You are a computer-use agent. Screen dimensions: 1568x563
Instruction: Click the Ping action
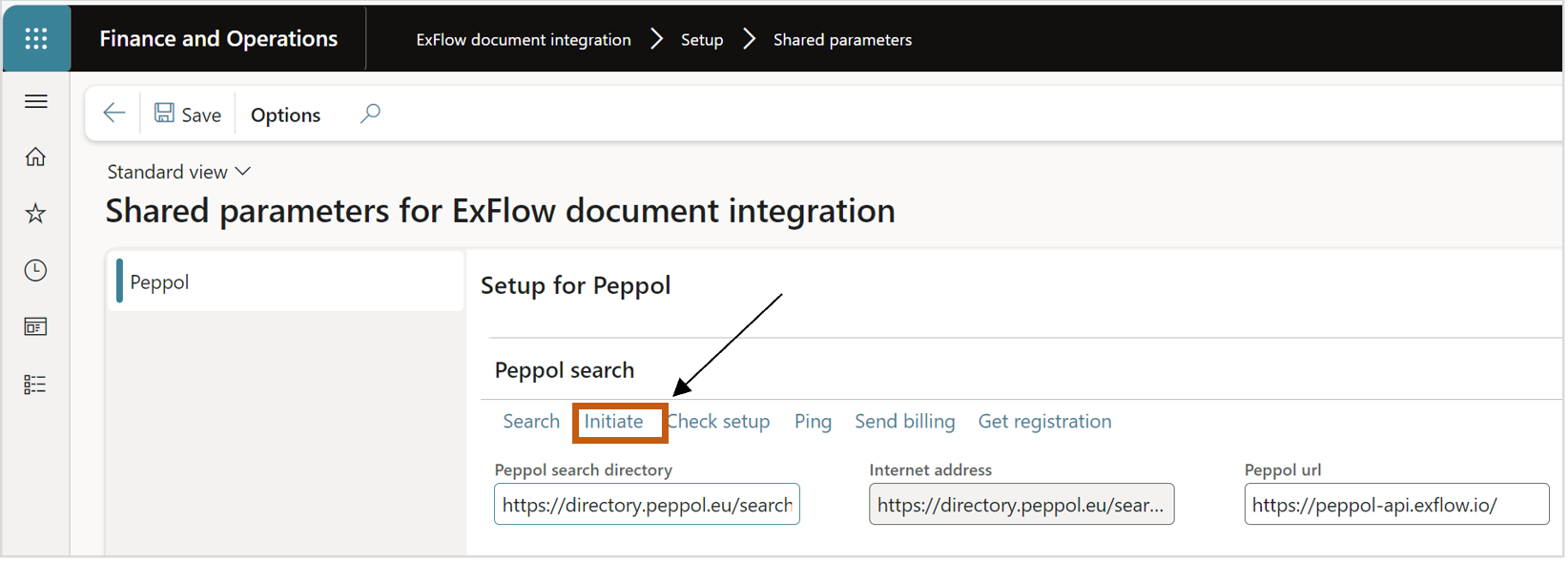(813, 421)
